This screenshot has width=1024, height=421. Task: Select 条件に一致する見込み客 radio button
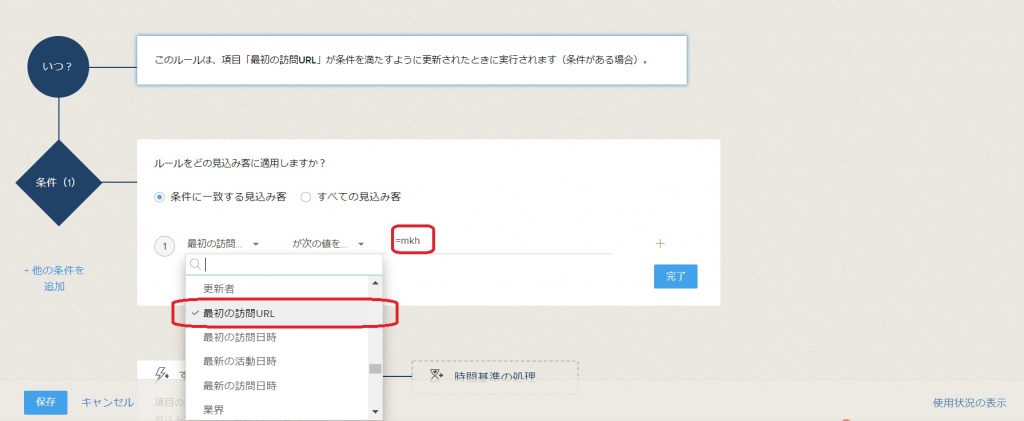[x=159, y=197]
